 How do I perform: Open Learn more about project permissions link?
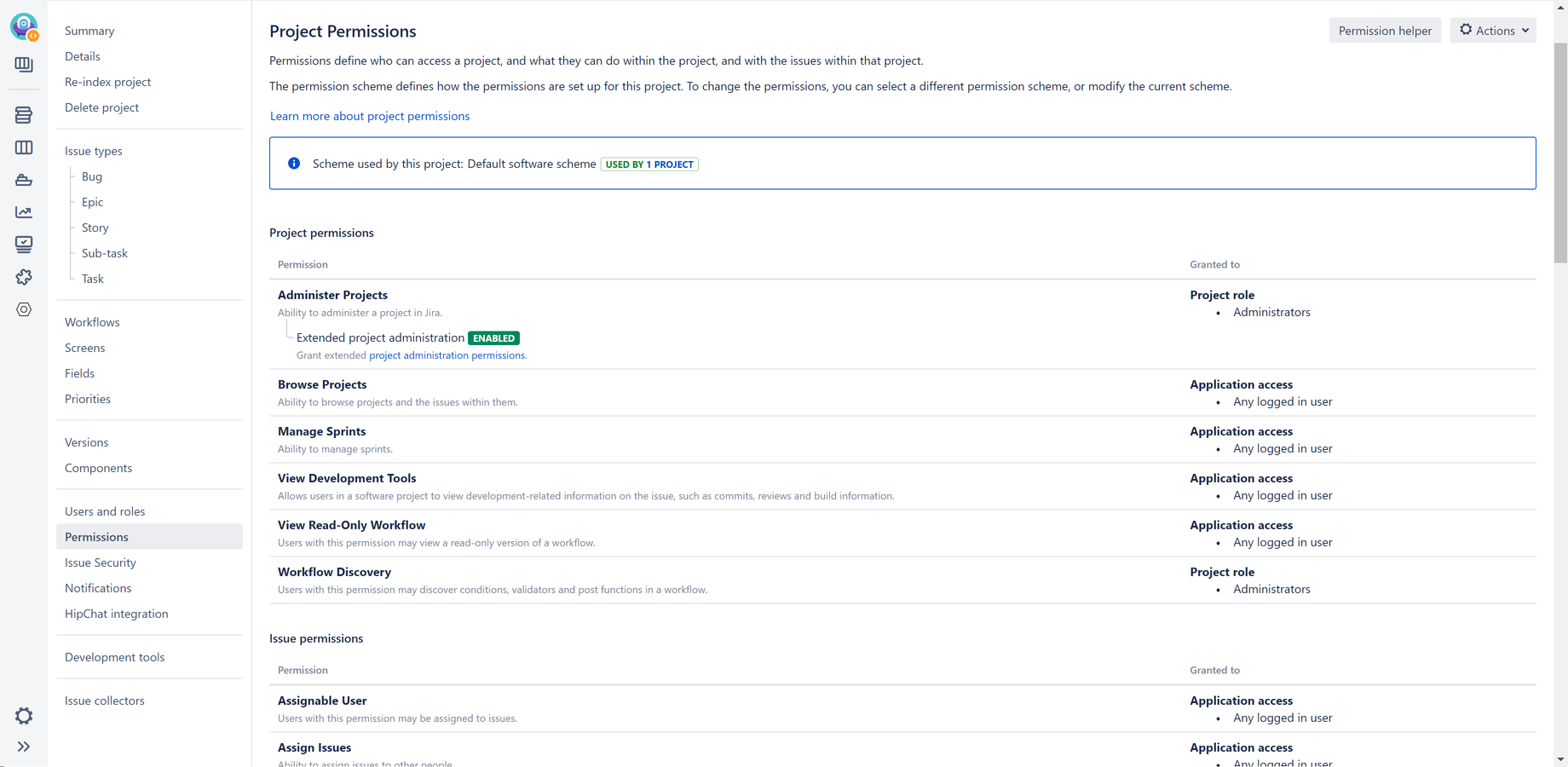tap(370, 116)
